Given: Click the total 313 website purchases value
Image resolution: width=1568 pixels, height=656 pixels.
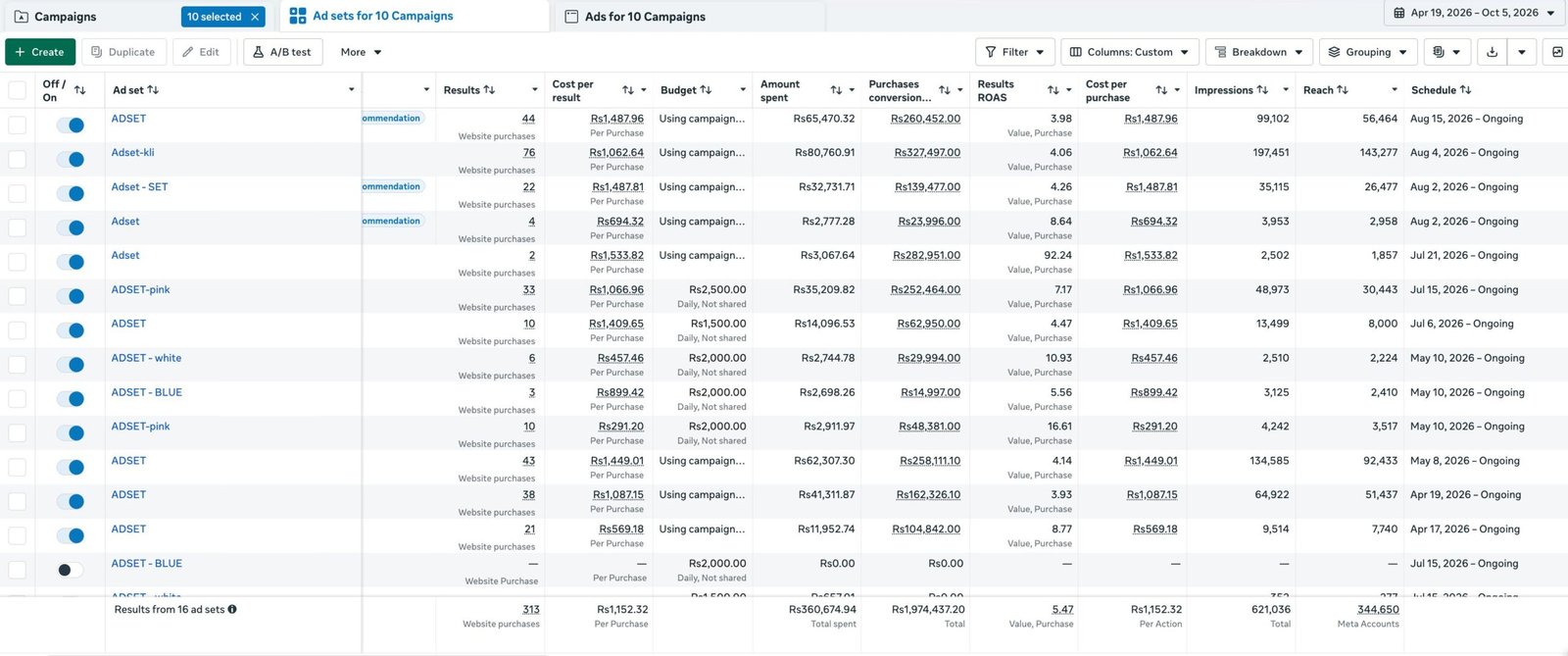Looking at the screenshot, I should [x=530, y=609].
